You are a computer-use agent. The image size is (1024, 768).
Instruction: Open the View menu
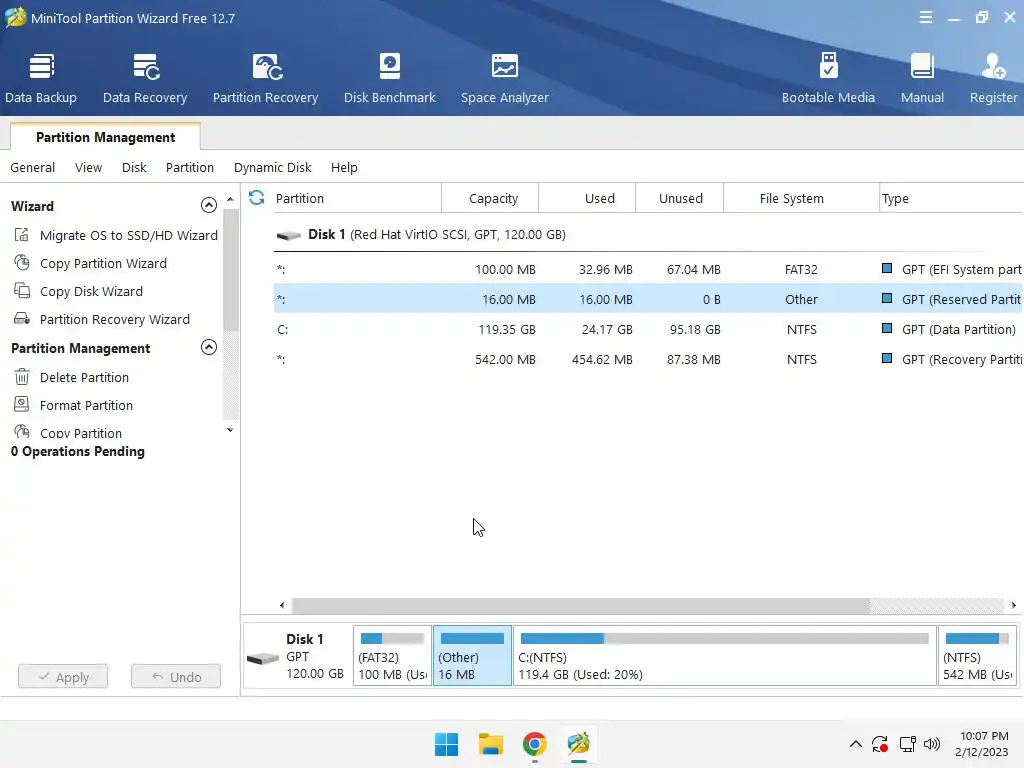[88, 167]
